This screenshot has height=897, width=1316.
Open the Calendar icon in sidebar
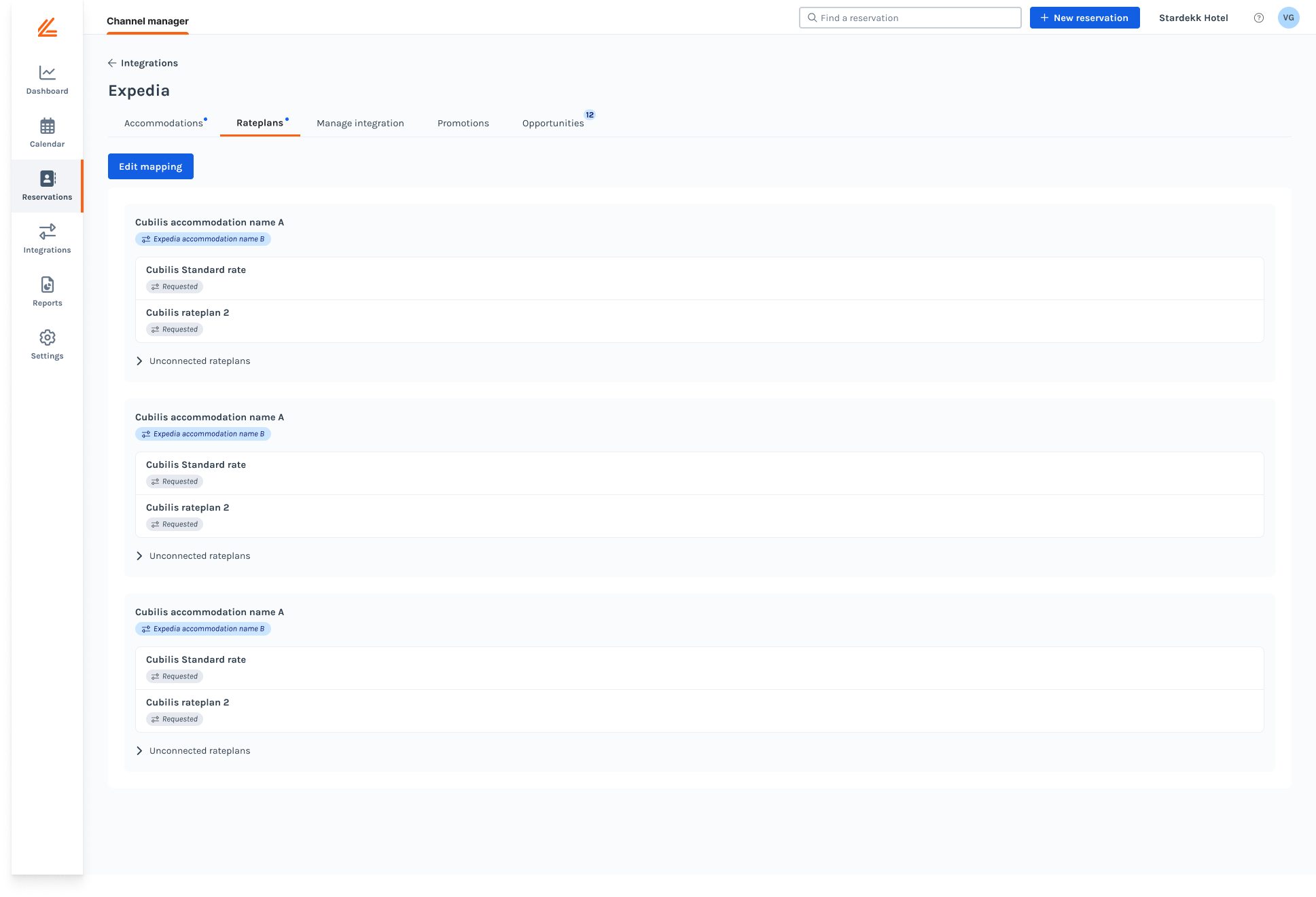47,126
